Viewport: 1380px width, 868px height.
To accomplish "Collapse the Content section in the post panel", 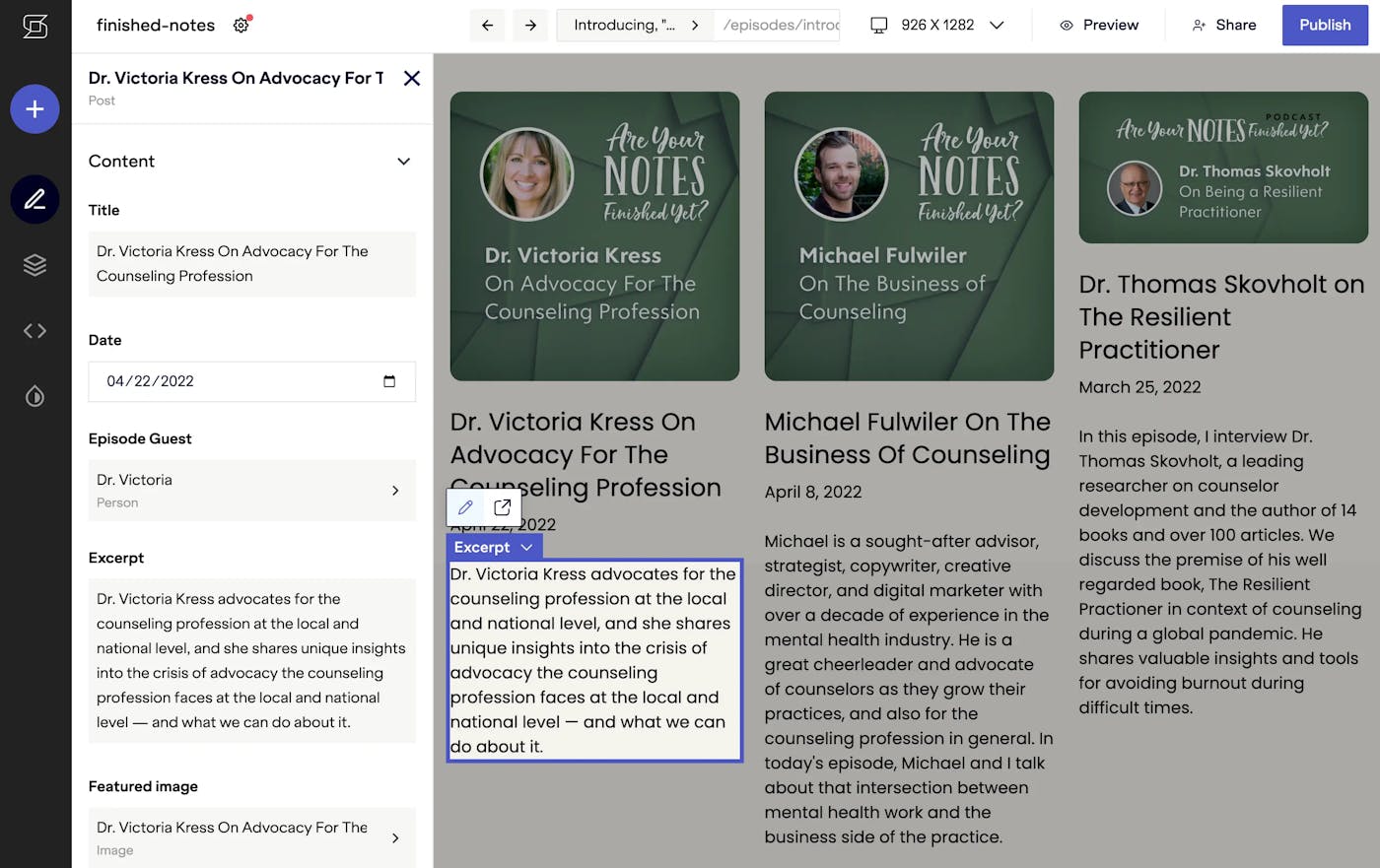I will (x=403, y=161).
